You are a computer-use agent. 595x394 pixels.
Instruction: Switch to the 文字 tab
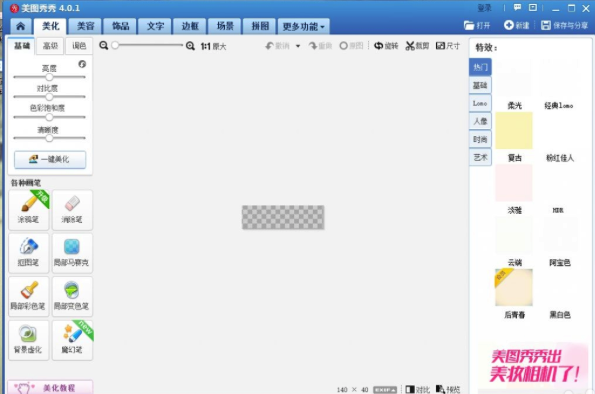[155, 26]
